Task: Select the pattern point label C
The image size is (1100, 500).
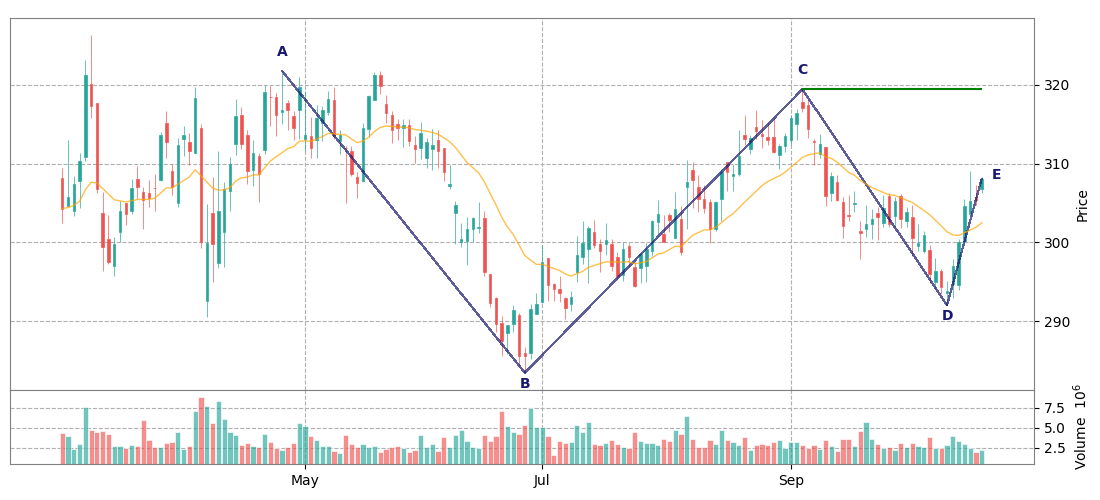Action: pos(802,70)
